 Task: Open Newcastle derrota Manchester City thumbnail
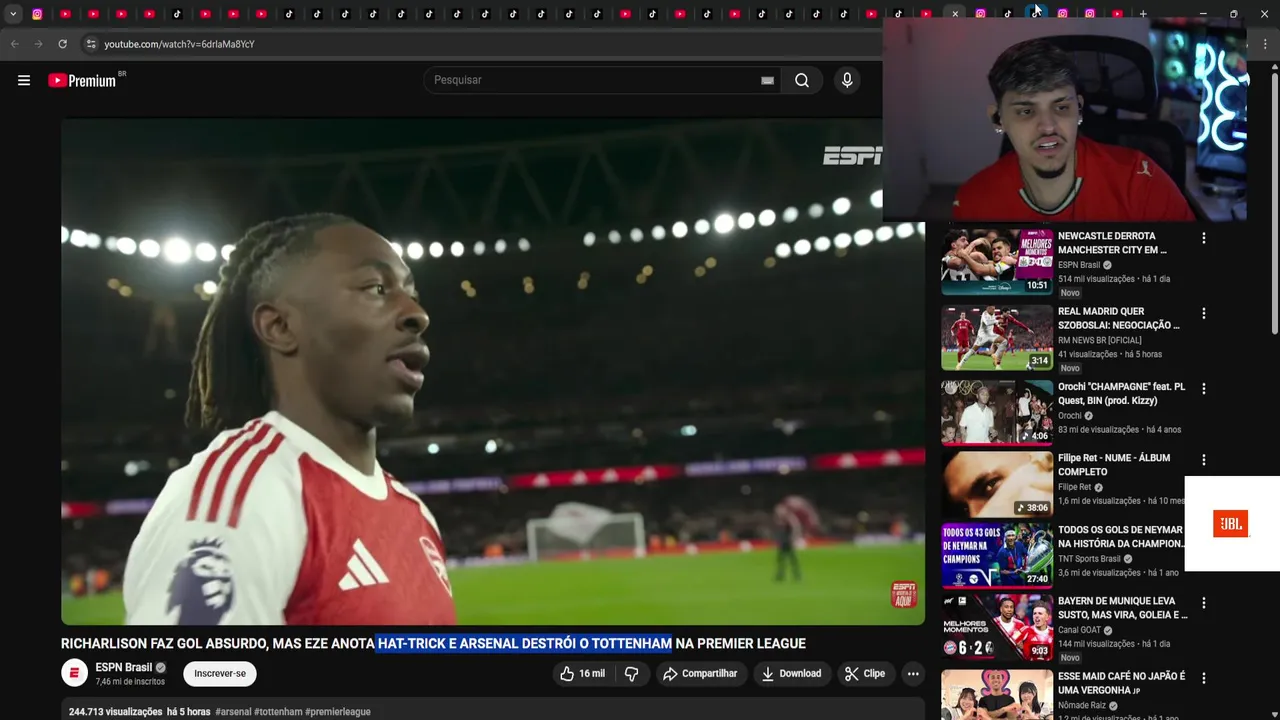coord(997,262)
